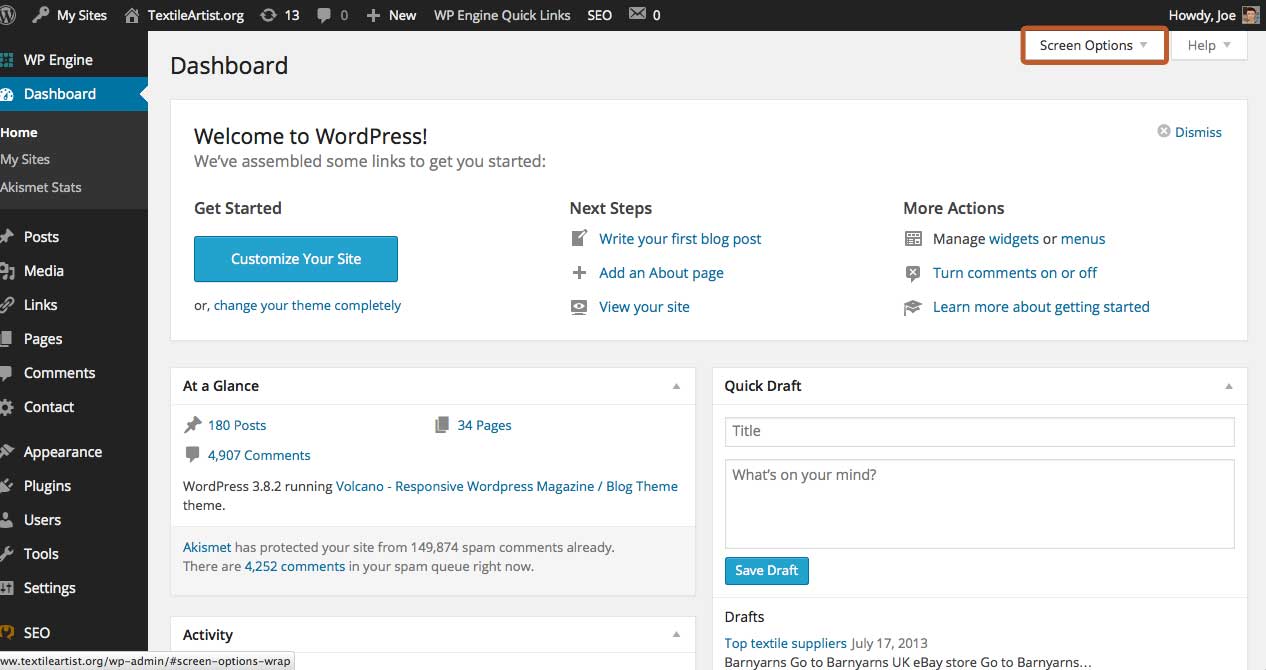Click the speech bubble icon beside 4,907 Comments
Image resolution: width=1266 pixels, height=670 pixels.
193,455
